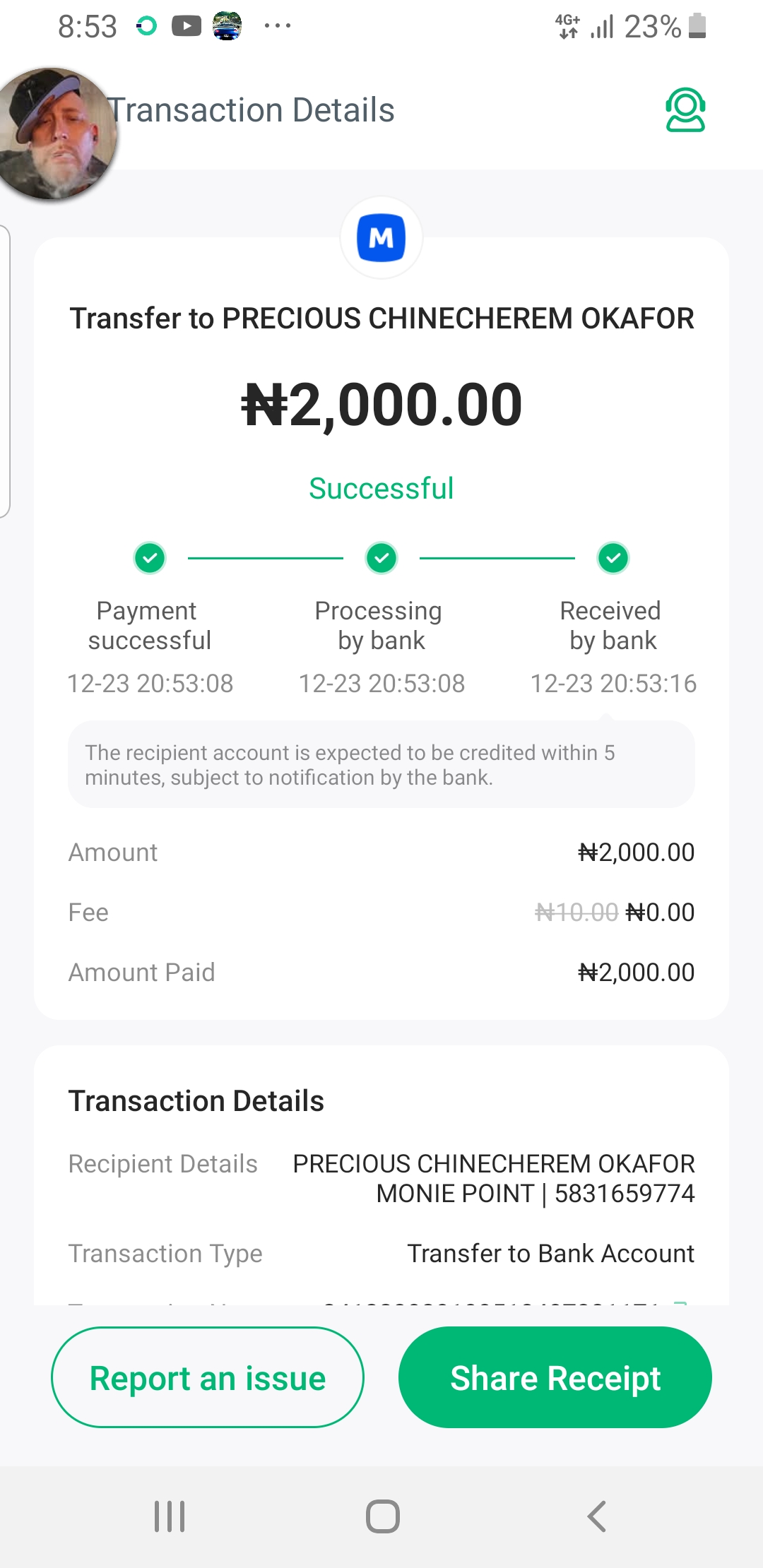Tap the Received by bank checkmark

coord(613,558)
